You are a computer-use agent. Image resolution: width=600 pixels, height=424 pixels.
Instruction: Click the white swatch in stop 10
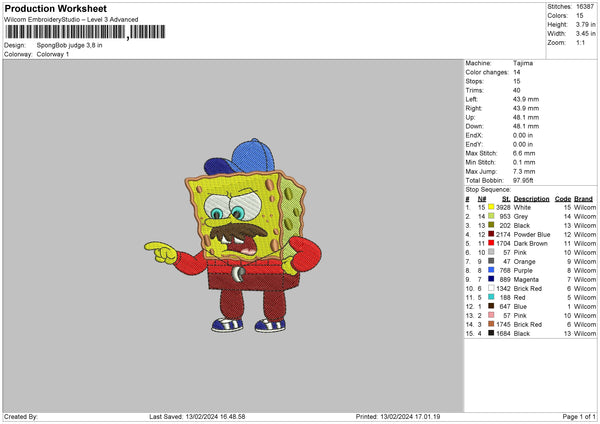(491, 288)
